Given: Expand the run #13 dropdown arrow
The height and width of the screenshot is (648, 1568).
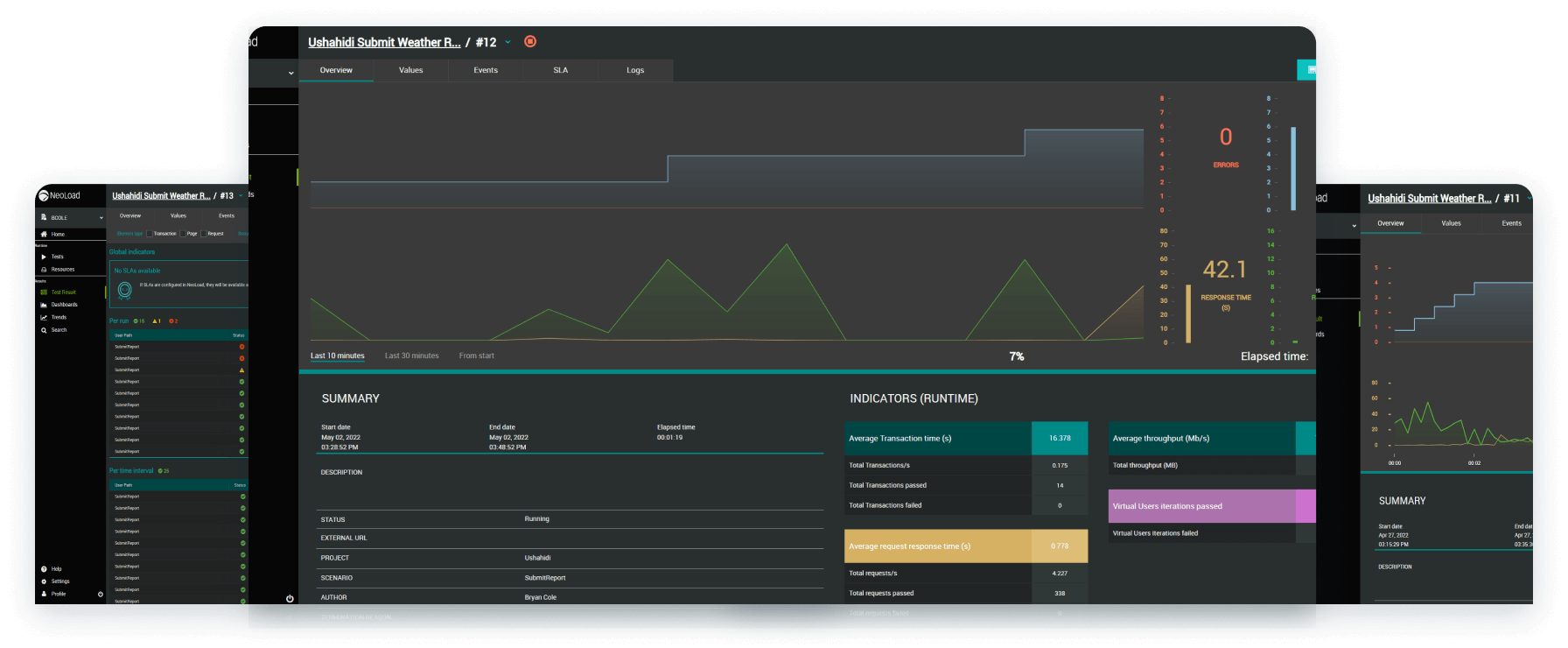Looking at the screenshot, I should coord(241,195).
